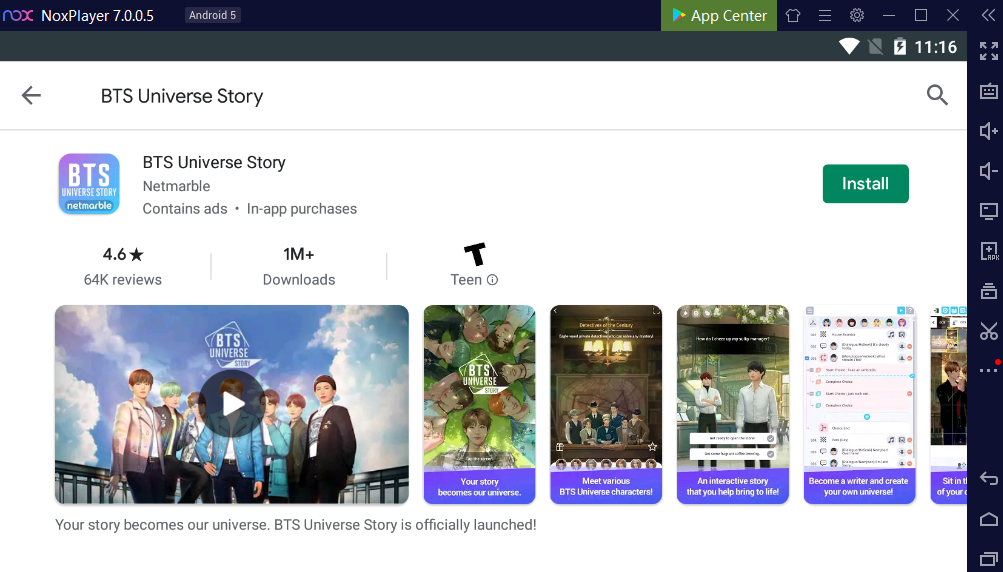The height and width of the screenshot is (572, 1003).
Task: Play the BTS Universe trailer video
Action: pos(232,404)
